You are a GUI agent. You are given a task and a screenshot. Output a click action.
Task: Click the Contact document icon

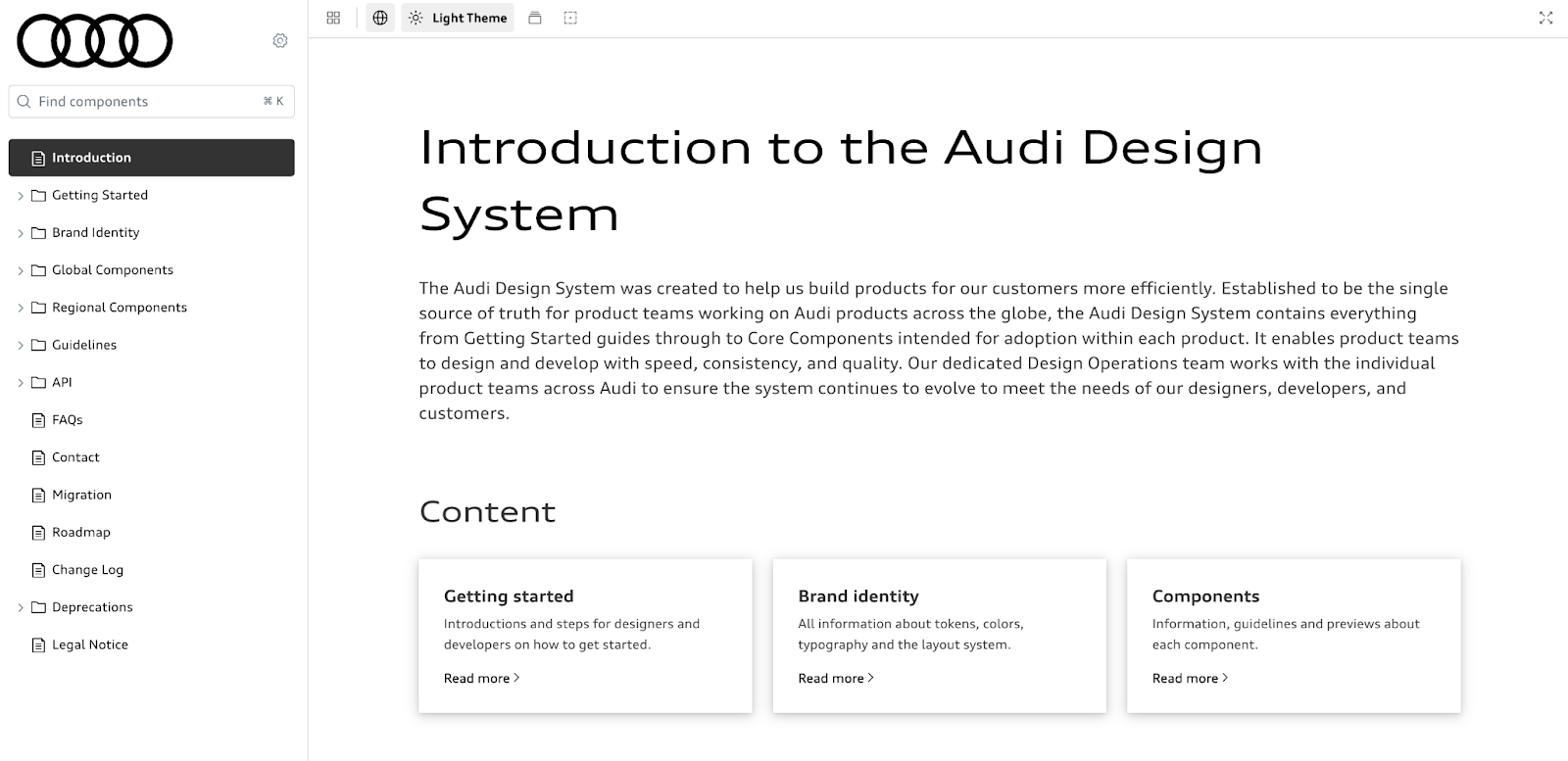[x=39, y=457]
